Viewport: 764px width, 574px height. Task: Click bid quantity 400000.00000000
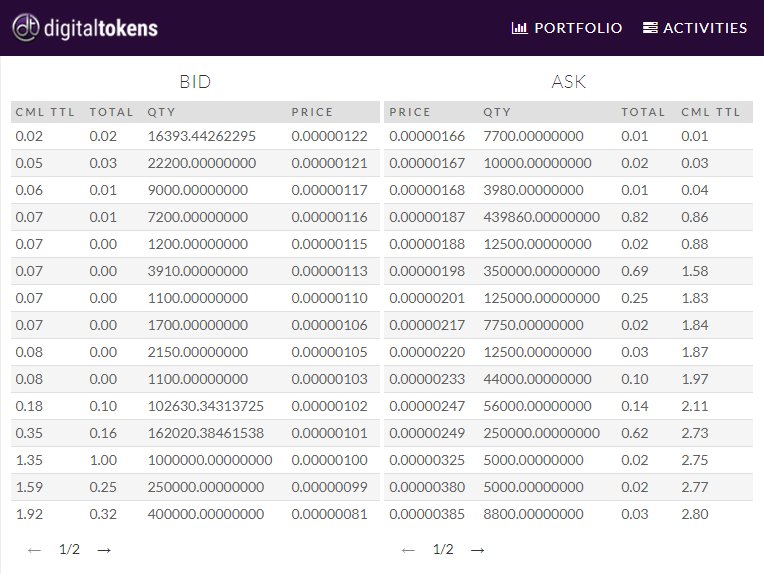coord(206,514)
